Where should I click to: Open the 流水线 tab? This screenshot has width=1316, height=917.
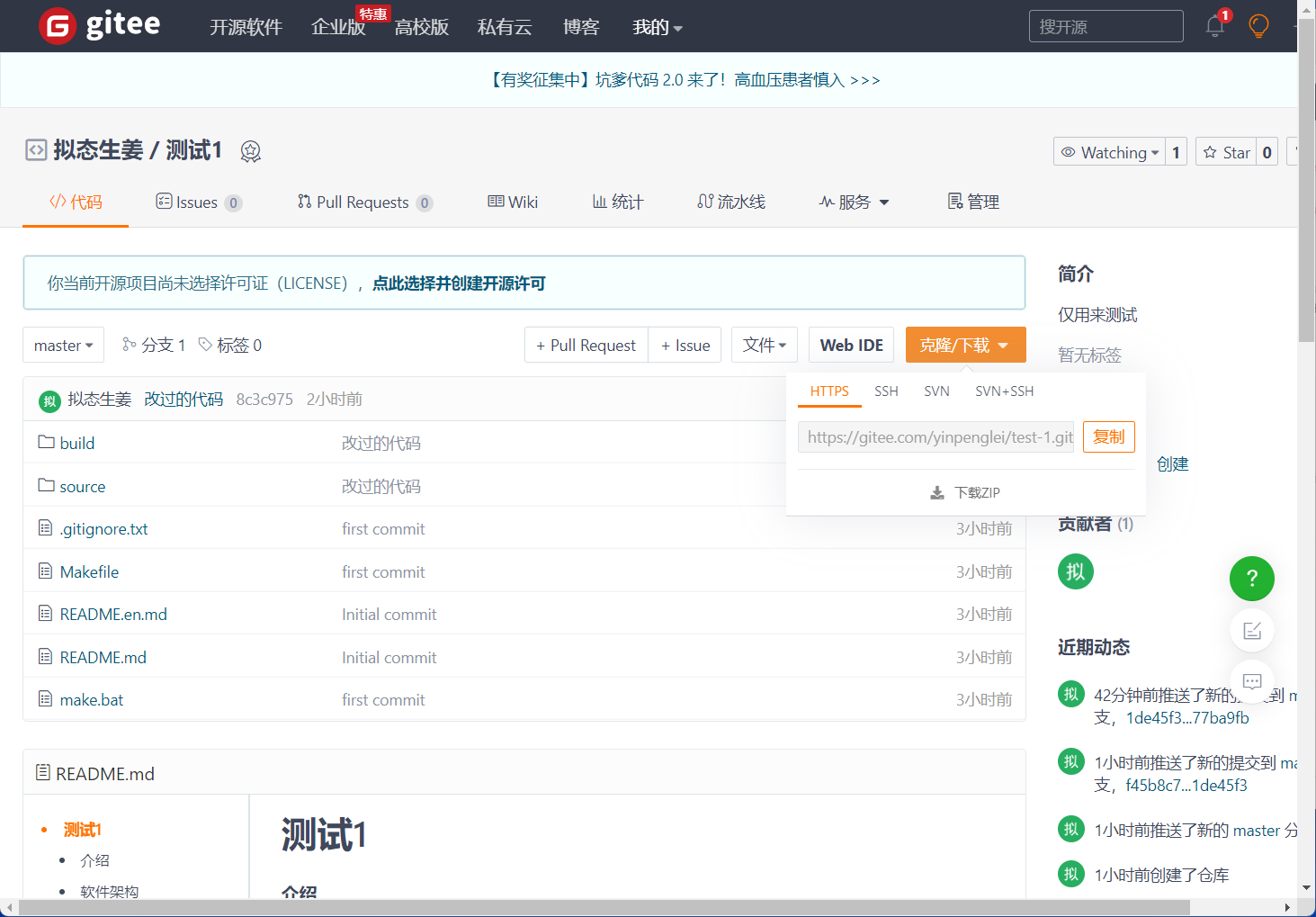[x=731, y=202]
